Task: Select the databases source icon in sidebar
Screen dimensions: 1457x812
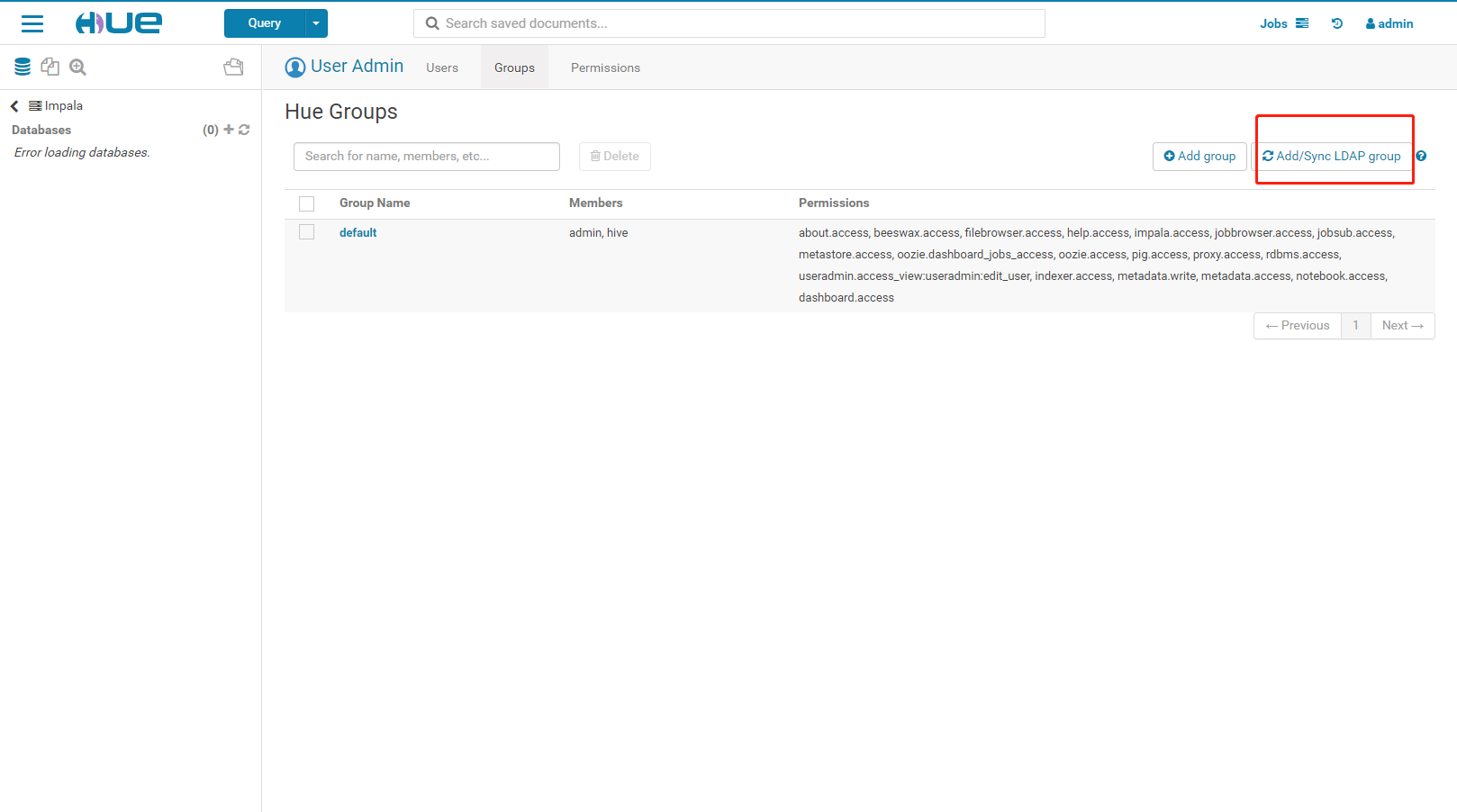Action: click(x=23, y=67)
